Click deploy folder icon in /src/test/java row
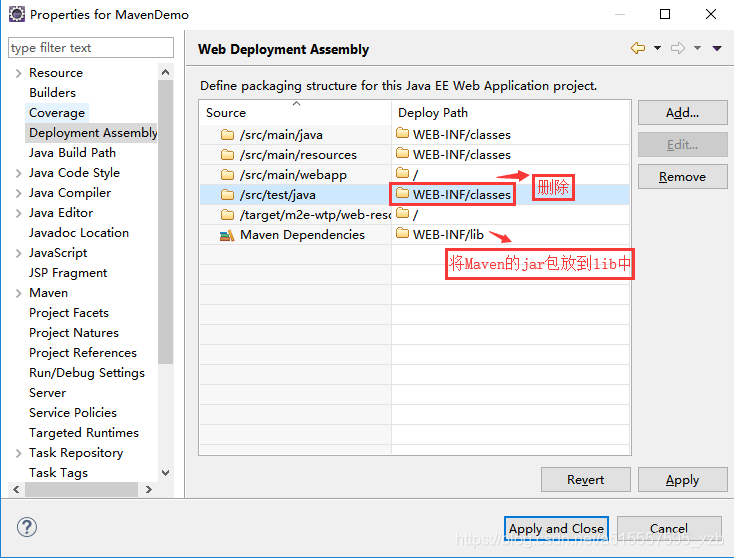 [x=402, y=192]
